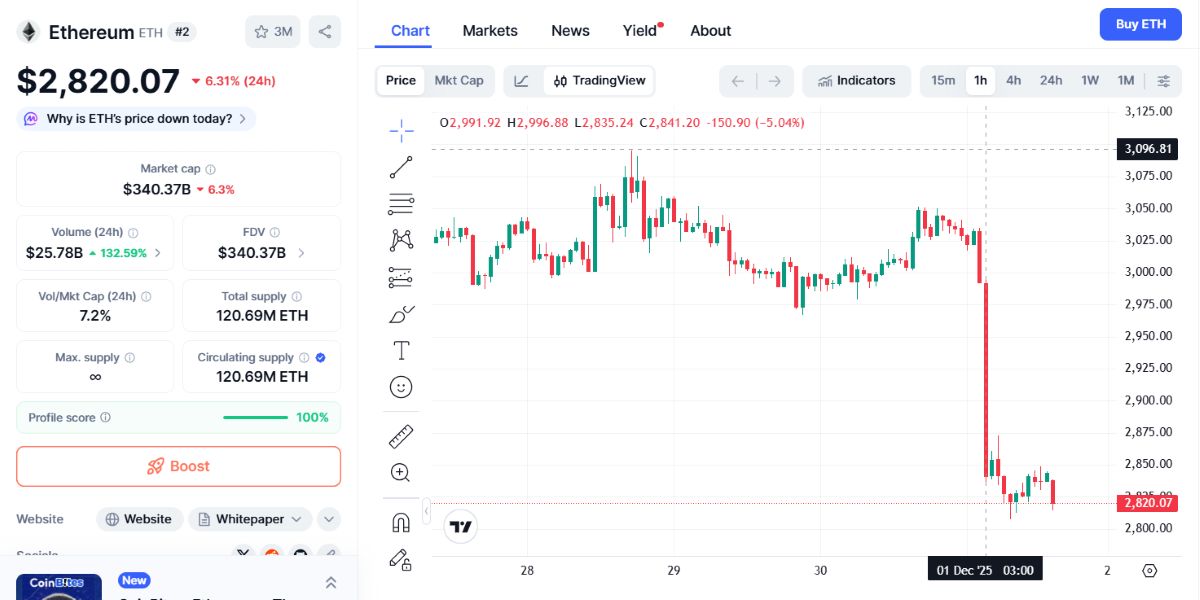The height and width of the screenshot is (600, 1200).
Task: Set chart interval to 1W
Action: (1090, 81)
